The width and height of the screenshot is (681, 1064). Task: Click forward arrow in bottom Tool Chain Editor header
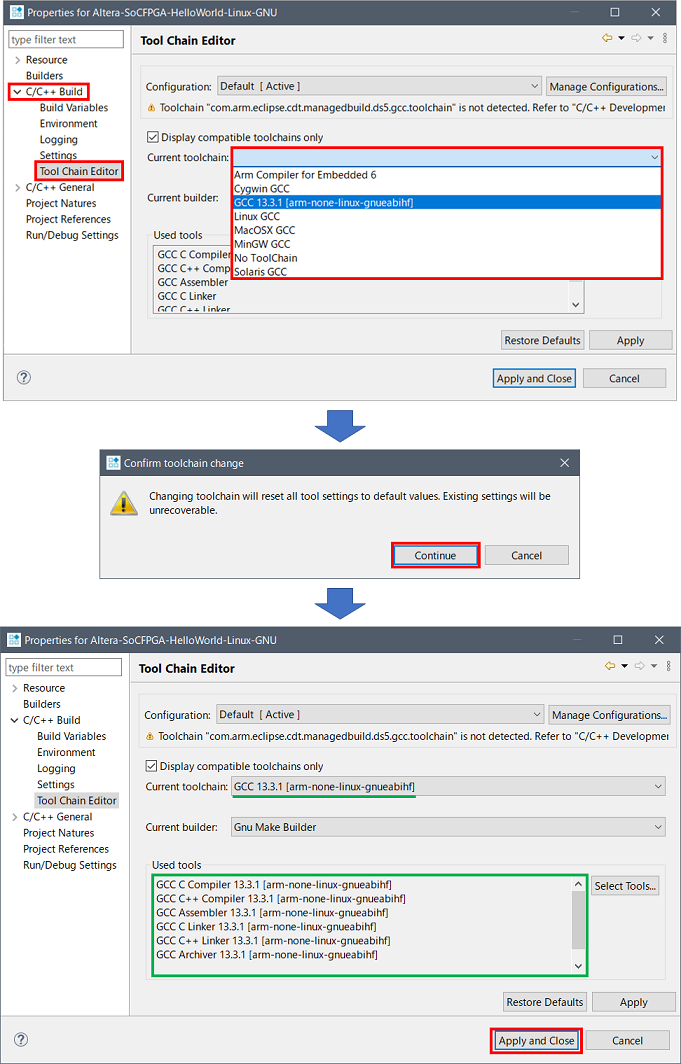click(640, 666)
